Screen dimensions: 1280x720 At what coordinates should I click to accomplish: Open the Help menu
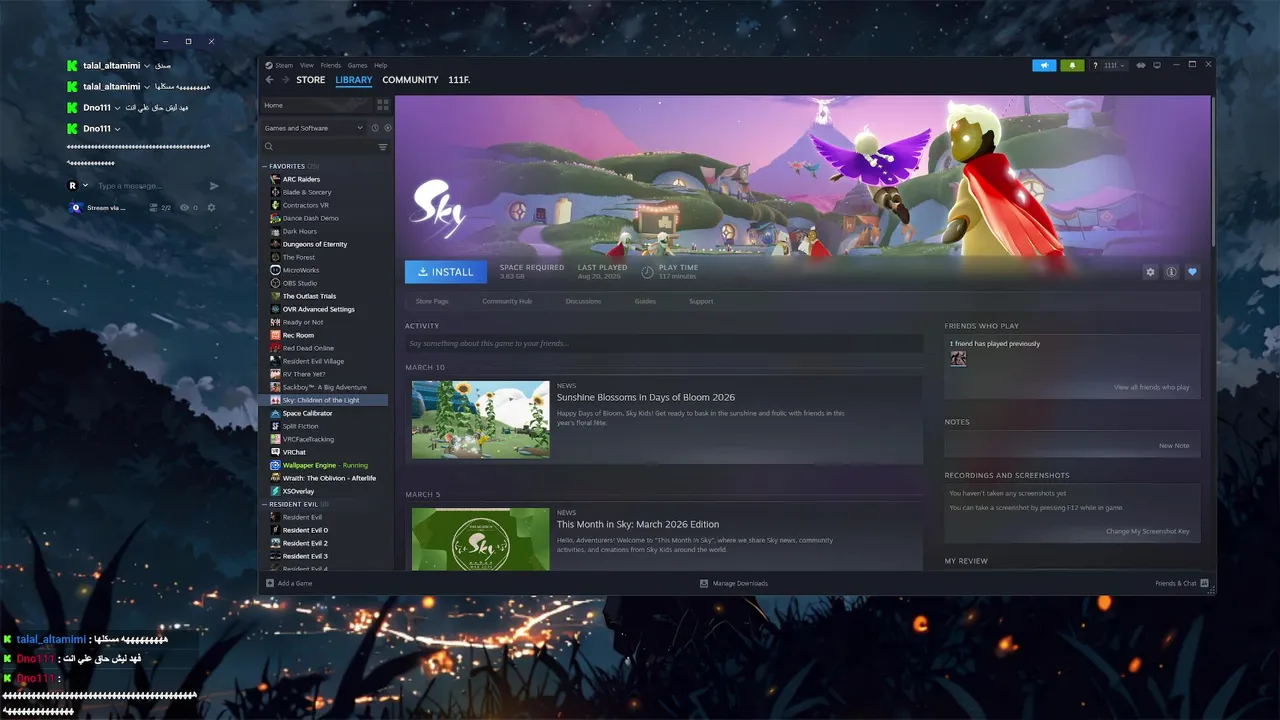pos(380,65)
